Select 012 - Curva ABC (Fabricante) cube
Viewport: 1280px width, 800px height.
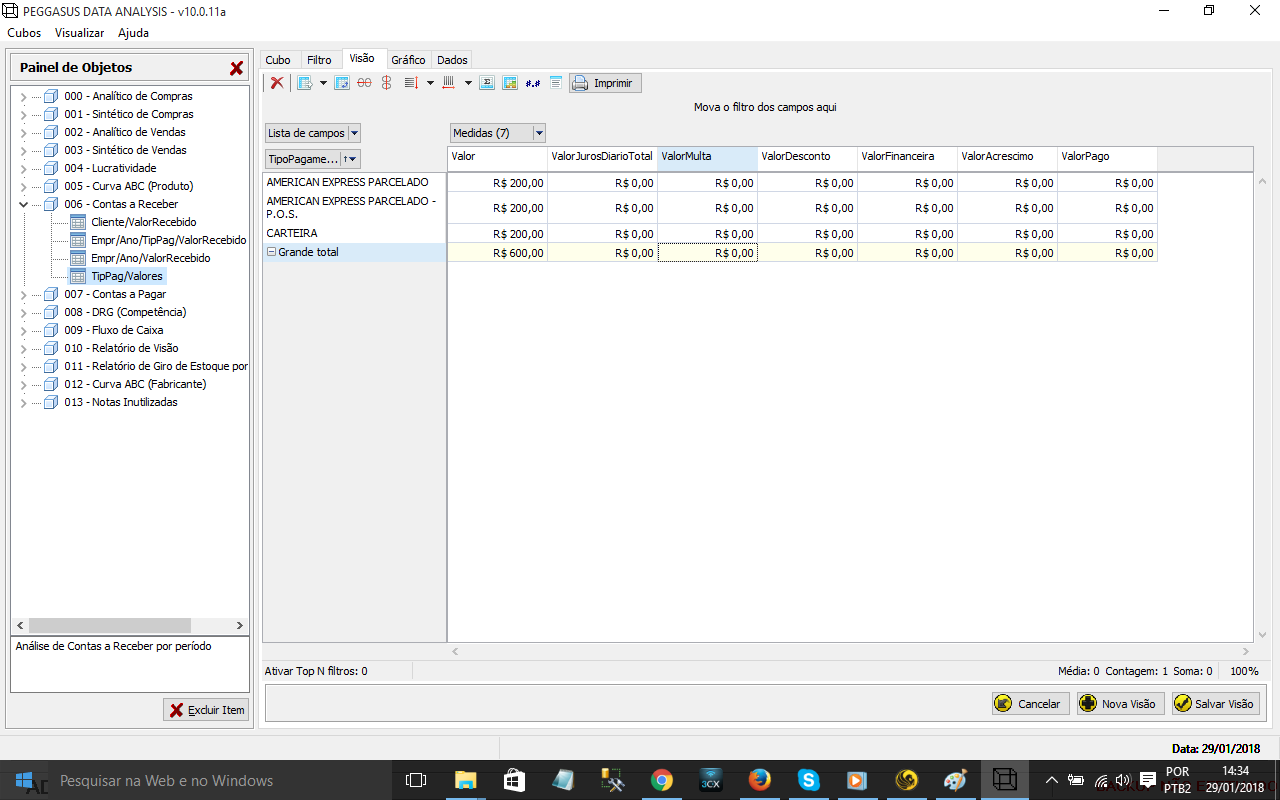(x=135, y=384)
